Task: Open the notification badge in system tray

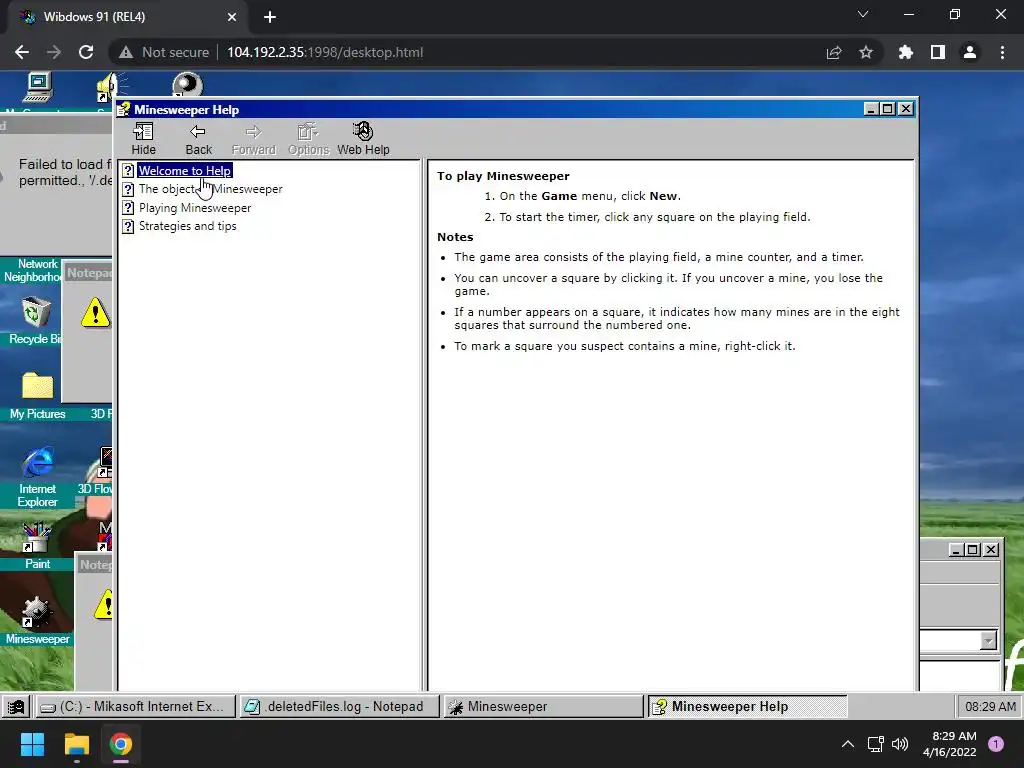Action: (996, 744)
